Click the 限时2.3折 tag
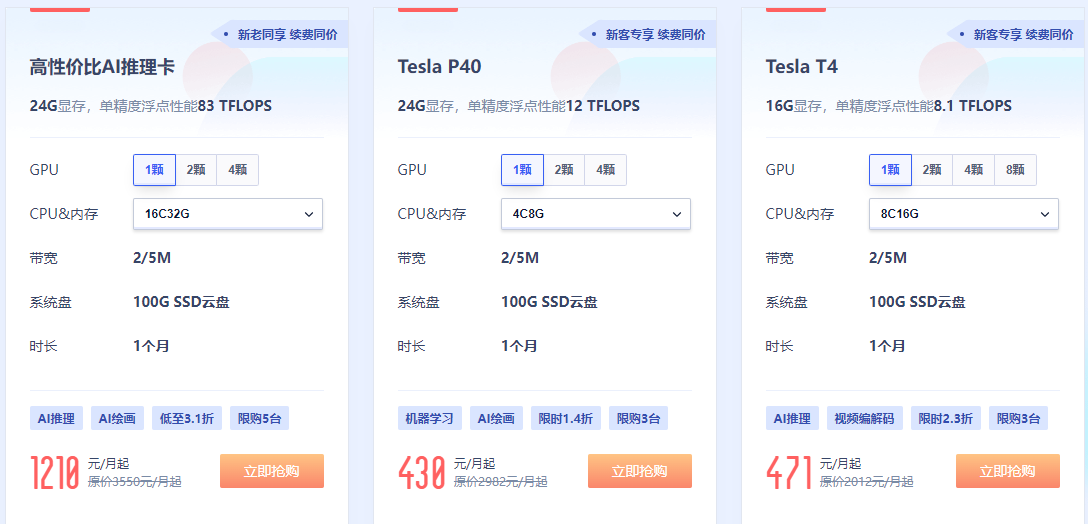Viewport: 1088px width, 524px height. (x=946, y=419)
